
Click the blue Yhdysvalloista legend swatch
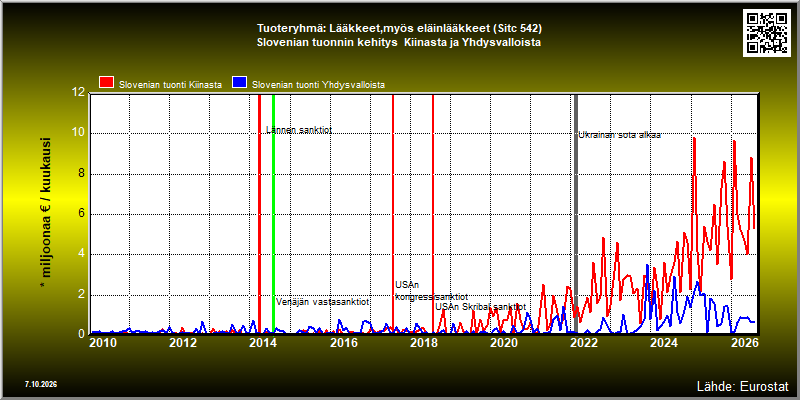click(239, 83)
